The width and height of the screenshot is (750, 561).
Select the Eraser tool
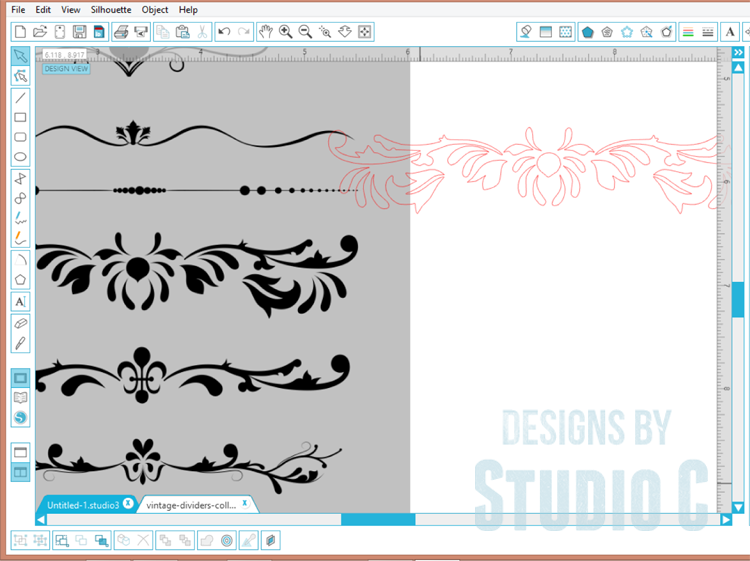coord(20,324)
